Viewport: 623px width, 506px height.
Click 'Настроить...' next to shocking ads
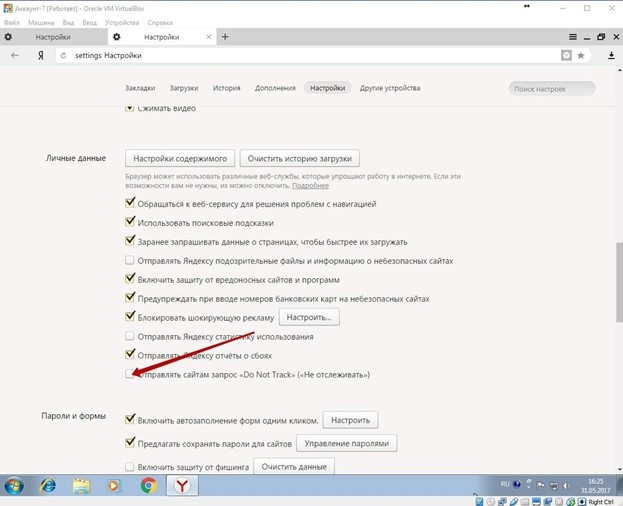click(309, 317)
